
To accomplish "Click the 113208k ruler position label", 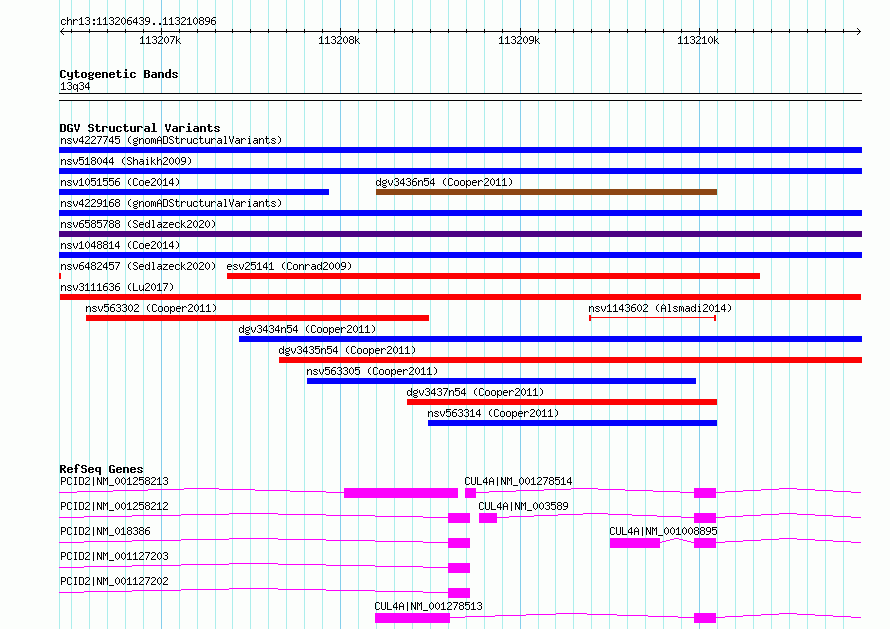I will 339,40.
